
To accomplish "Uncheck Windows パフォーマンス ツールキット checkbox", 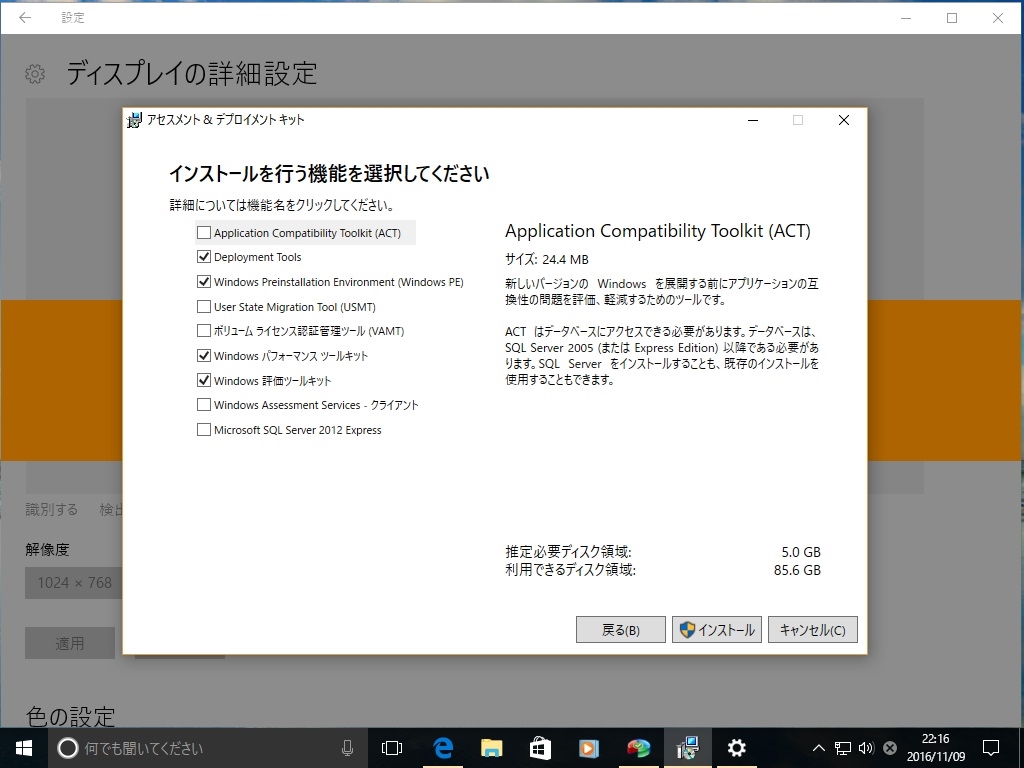I will tap(204, 355).
